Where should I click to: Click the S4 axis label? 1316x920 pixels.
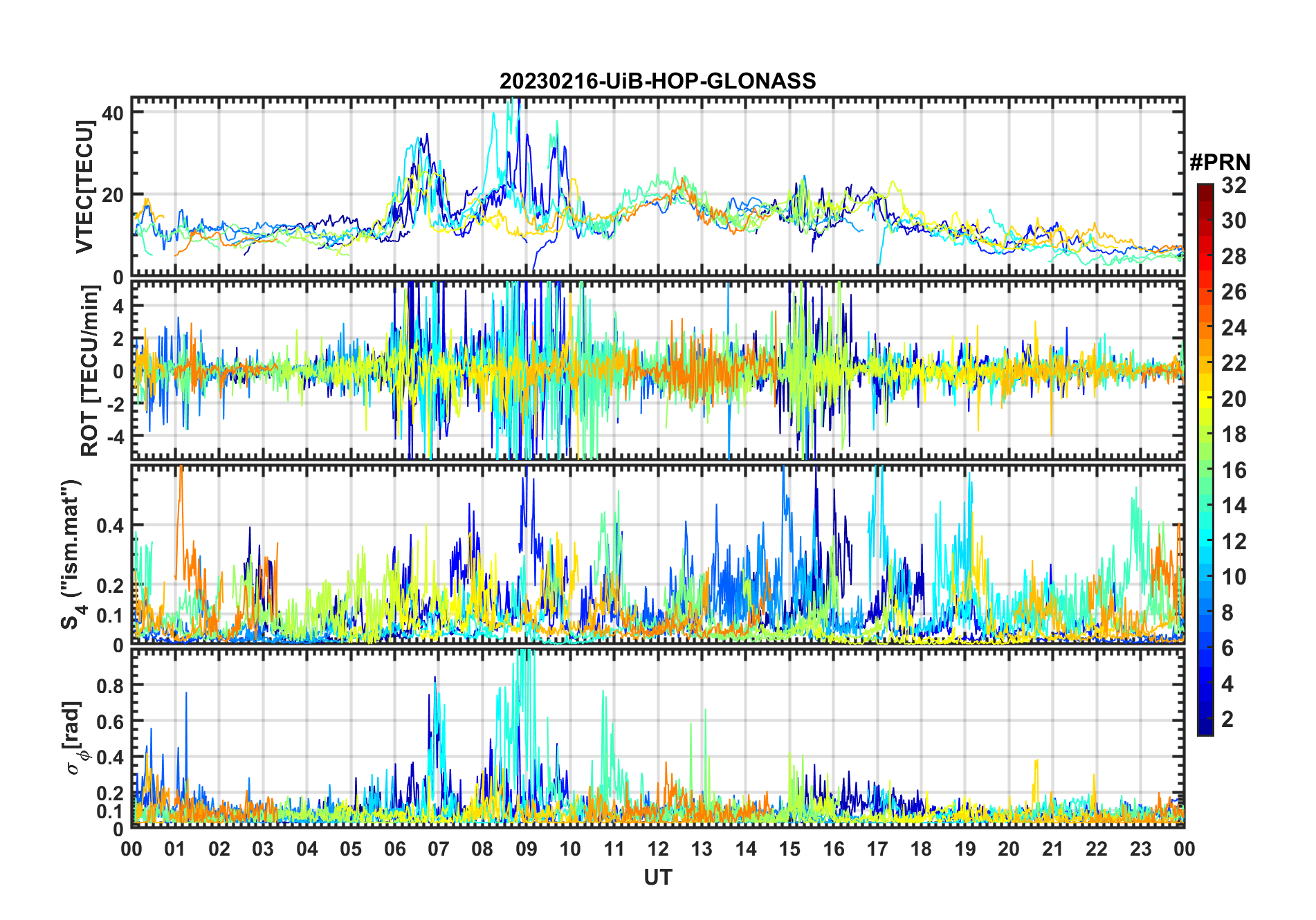tap(71, 554)
